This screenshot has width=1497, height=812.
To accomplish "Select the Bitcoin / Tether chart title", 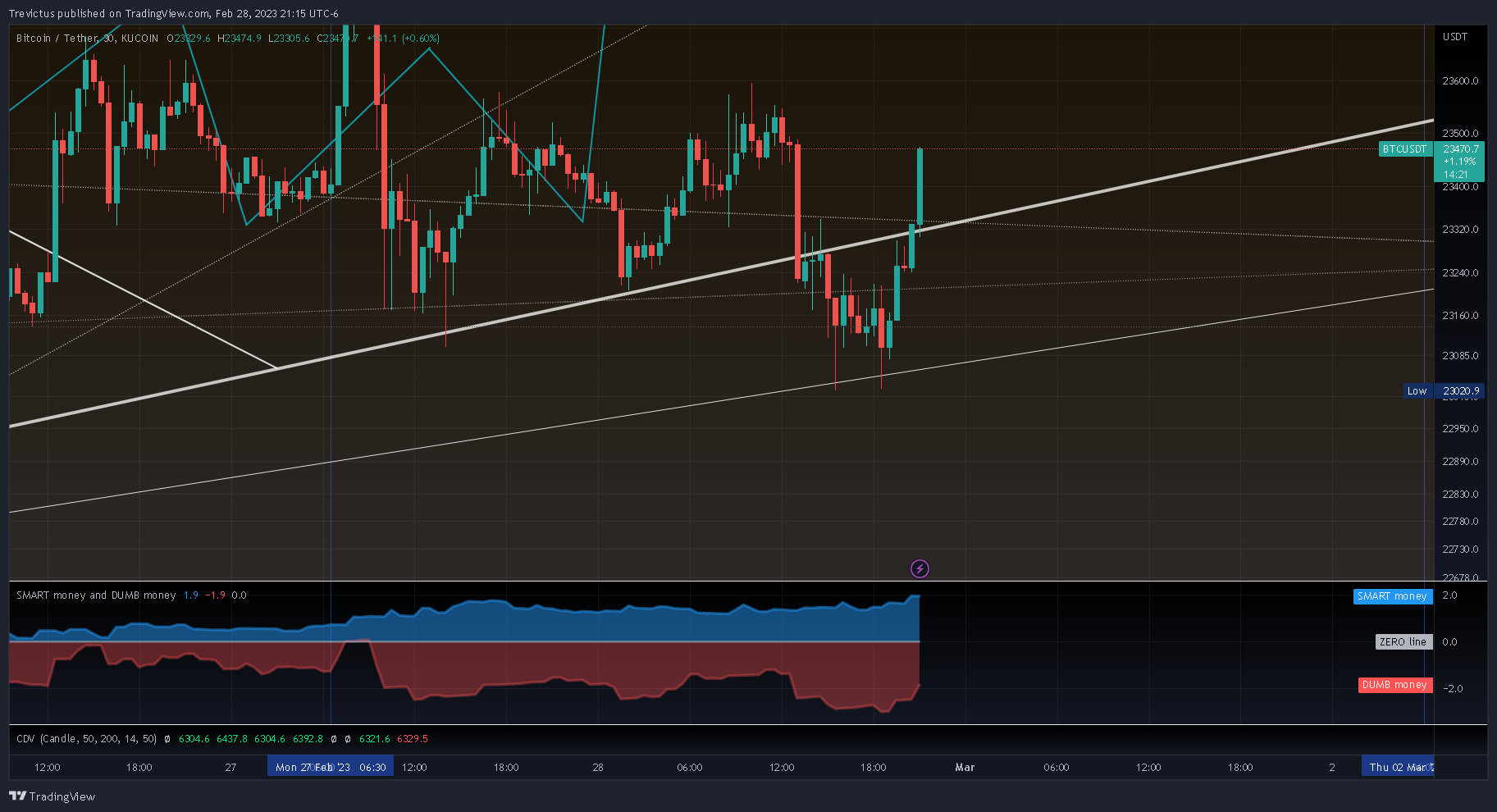I will pyautogui.click(x=87, y=39).
